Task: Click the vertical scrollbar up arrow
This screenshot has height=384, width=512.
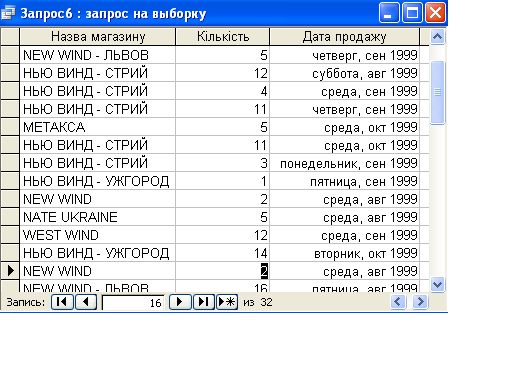Action: click(x=437, y=37)
